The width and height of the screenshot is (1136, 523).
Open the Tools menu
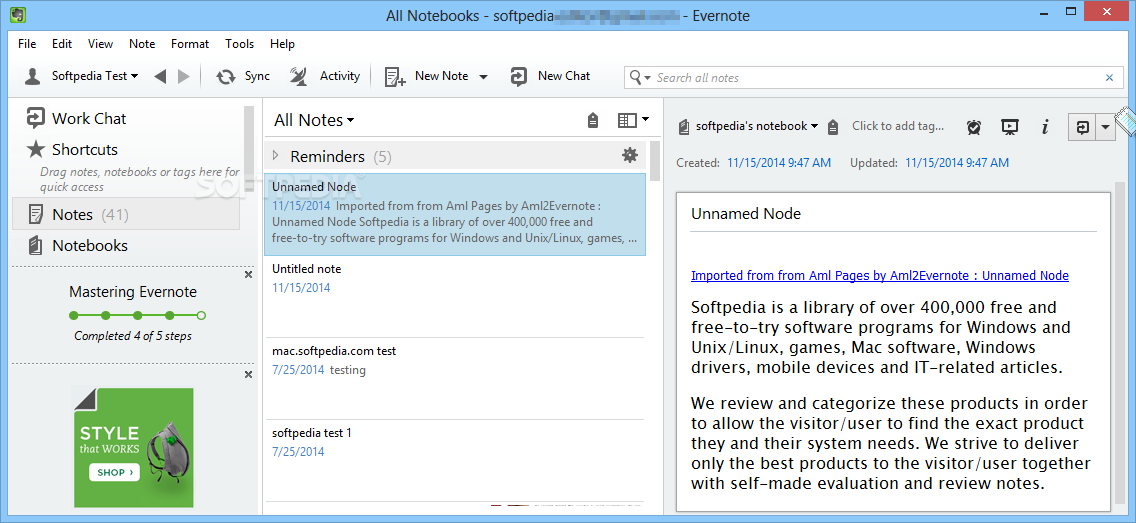point(239,43)
